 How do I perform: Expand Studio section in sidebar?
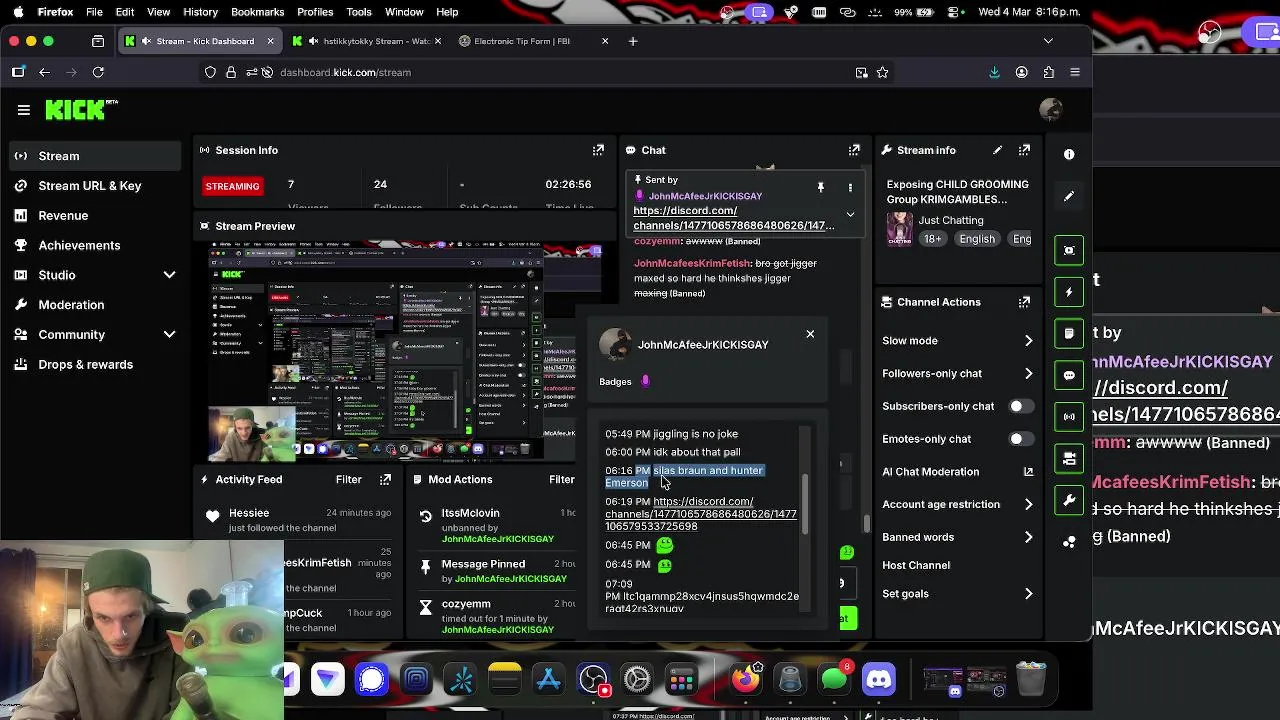[169, 275]
